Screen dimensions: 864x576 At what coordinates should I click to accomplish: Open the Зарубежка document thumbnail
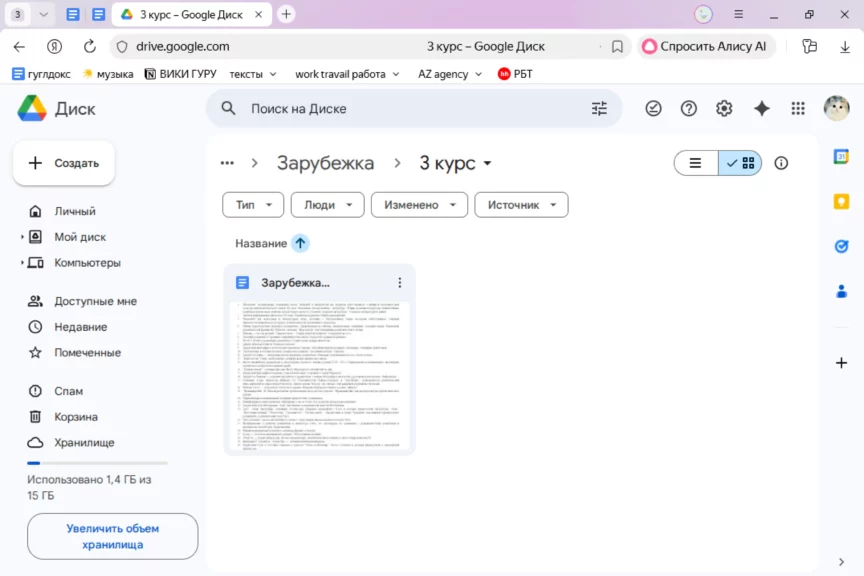(x=318, y=375)
